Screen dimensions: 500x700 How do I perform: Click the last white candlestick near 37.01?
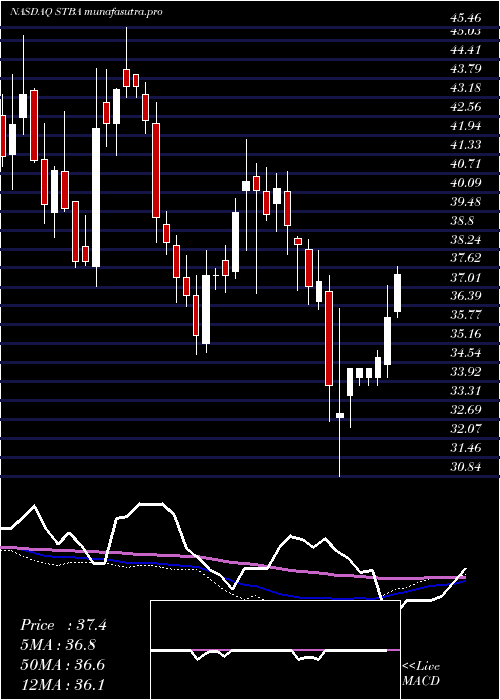[x=397, y=292]
